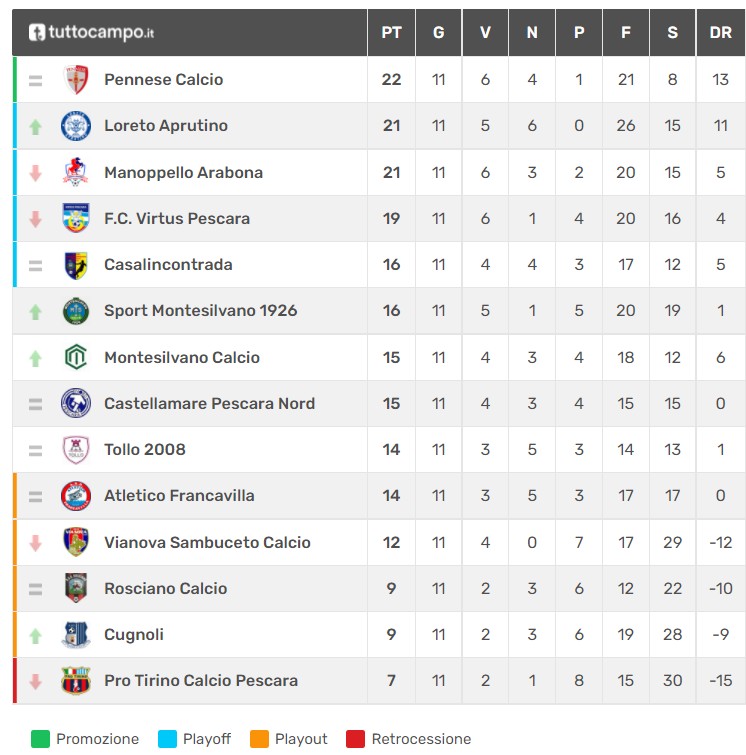Open the Castellamare Pescara Nord team link
Screen dimensions: 746x755
tap(209, 404)
